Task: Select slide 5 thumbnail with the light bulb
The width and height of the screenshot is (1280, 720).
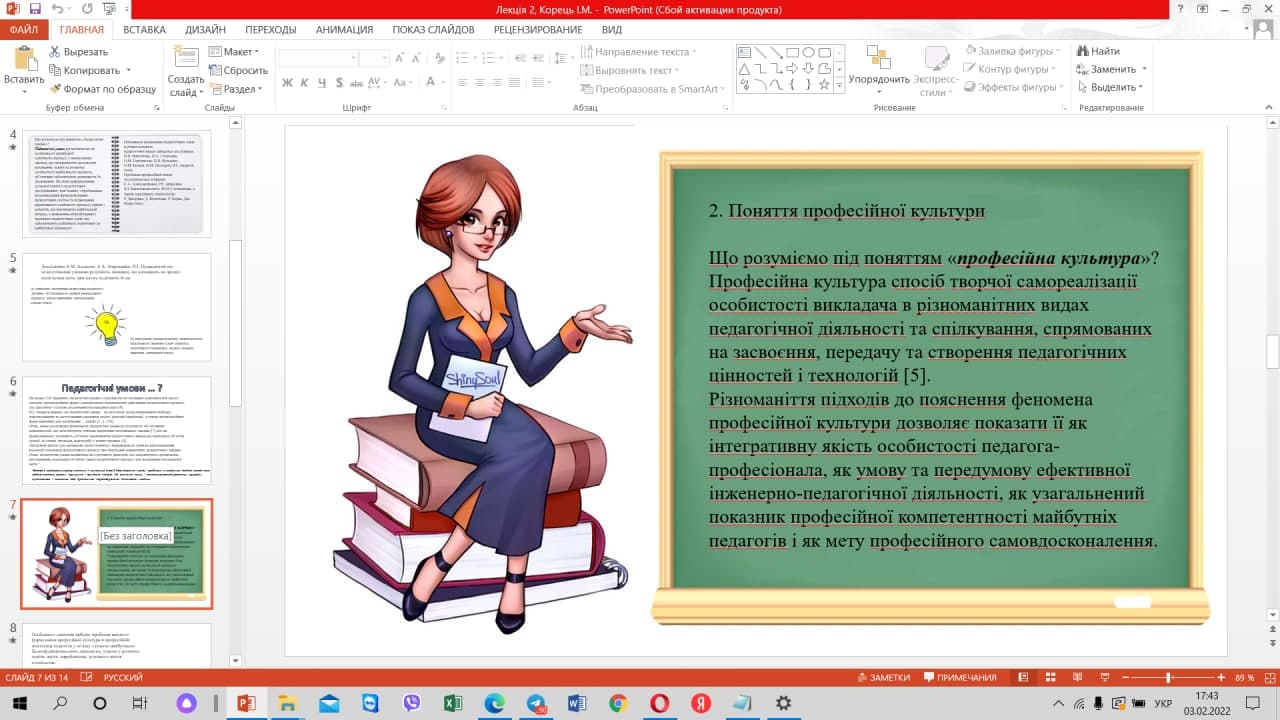Action: pyautogui.click(x=116, y=307)
